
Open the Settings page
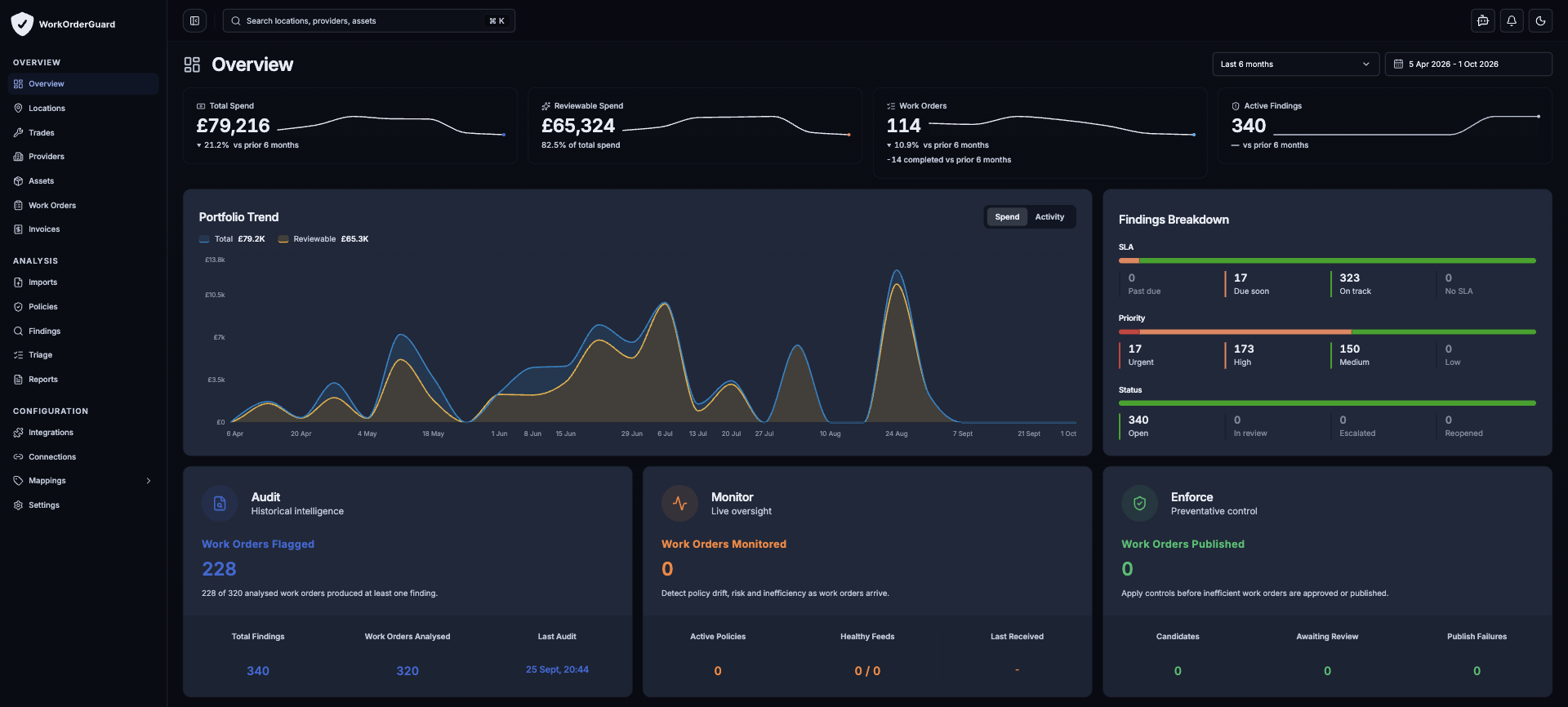tap(83, 505)
